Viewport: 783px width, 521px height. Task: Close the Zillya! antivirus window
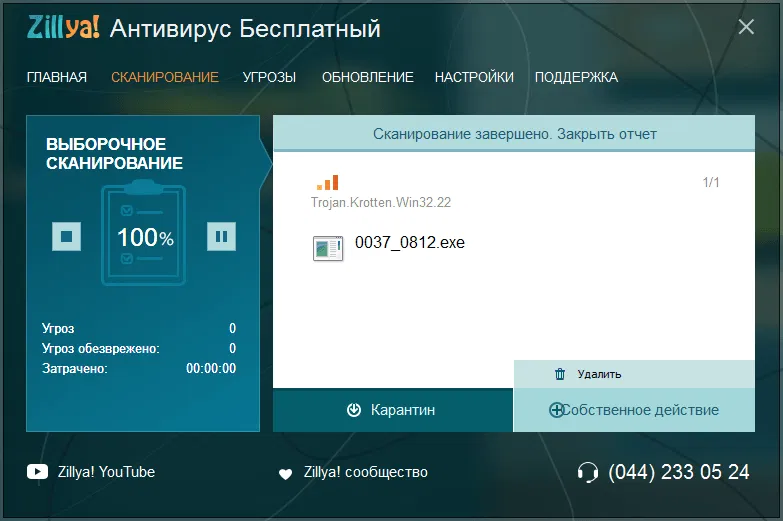(x=746, y=26)
